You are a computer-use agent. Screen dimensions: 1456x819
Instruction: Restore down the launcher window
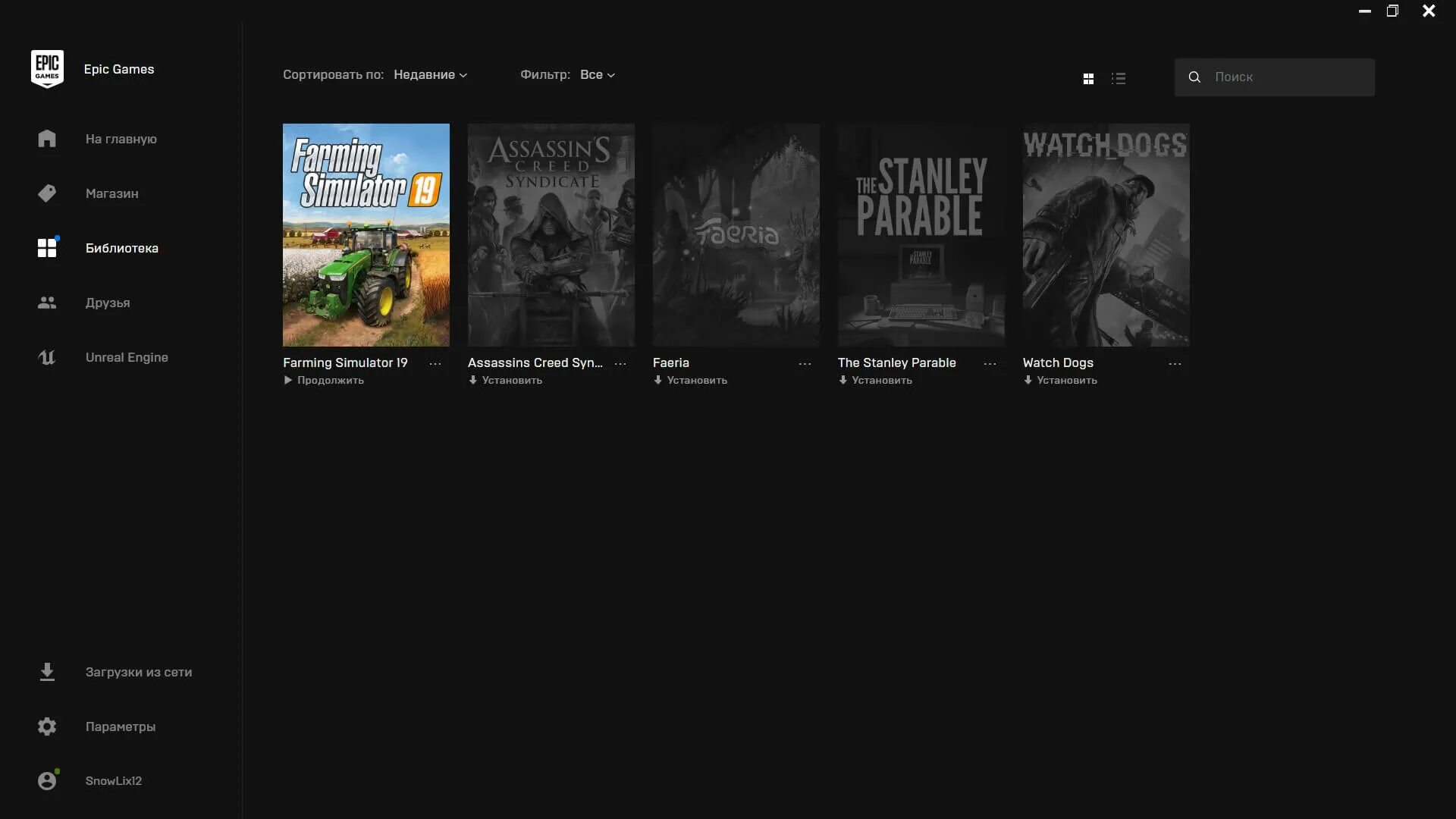coord(1392,11)
